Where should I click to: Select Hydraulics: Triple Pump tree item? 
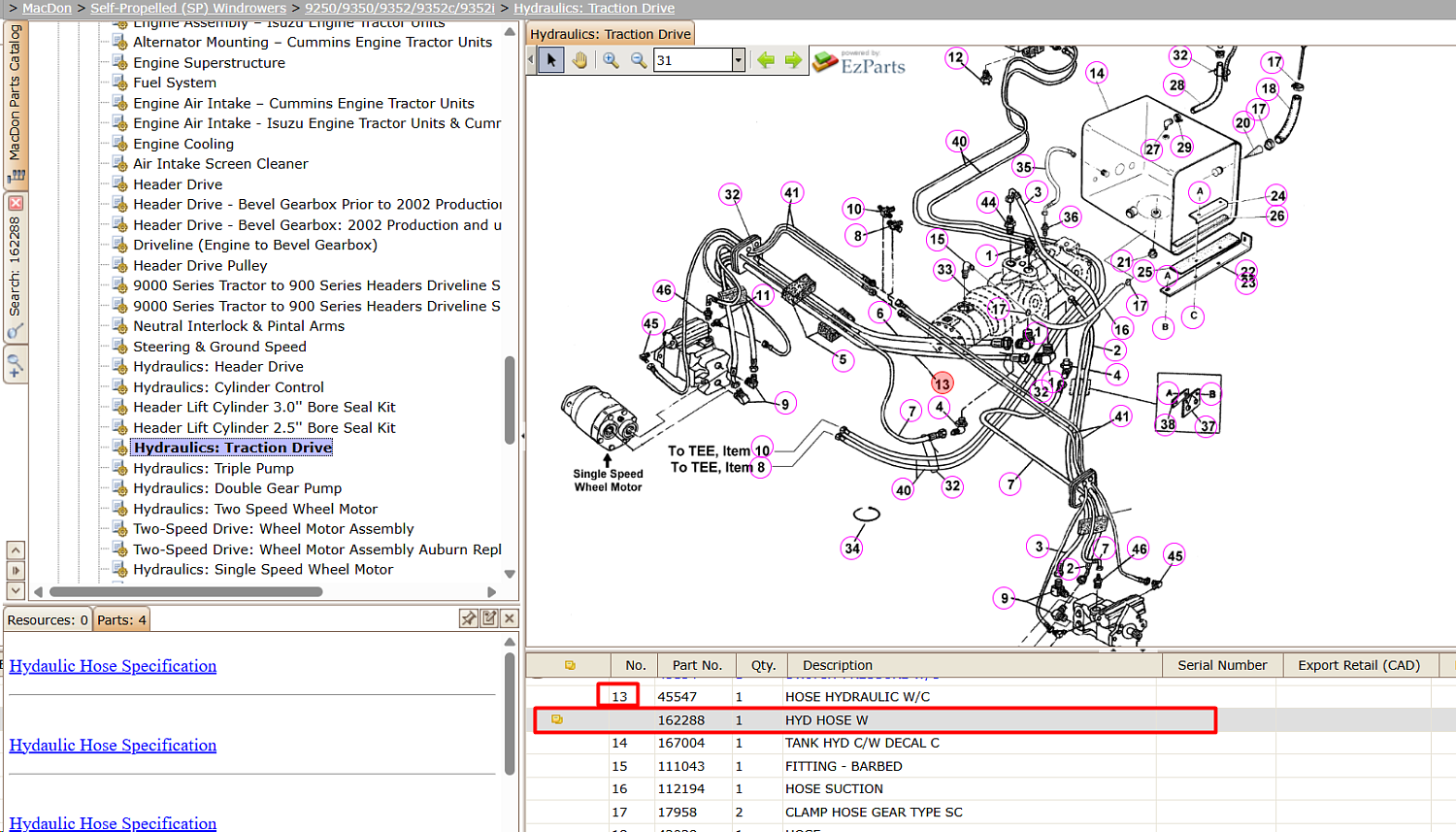[214, 468]
